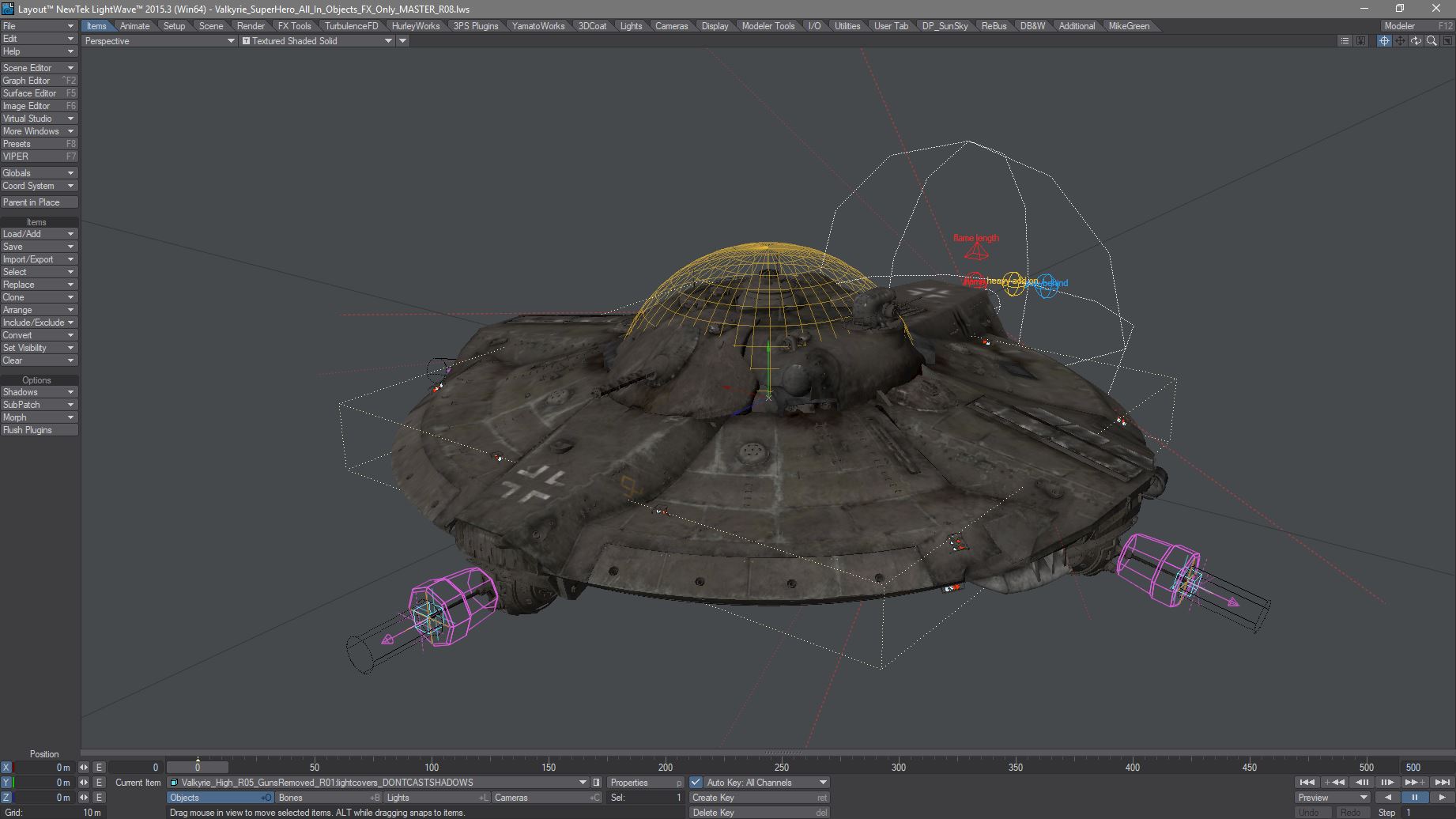Switch to the Render tab
The width and height of the screenshot is (1456, 819).
tap(251, 26)
